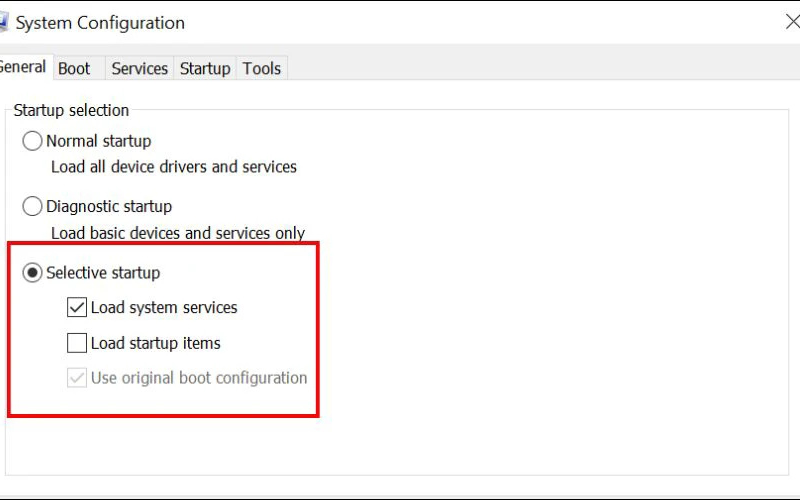Click the 'Diagnostic startup' label text

pyautogui.click(x=109, y=206)
